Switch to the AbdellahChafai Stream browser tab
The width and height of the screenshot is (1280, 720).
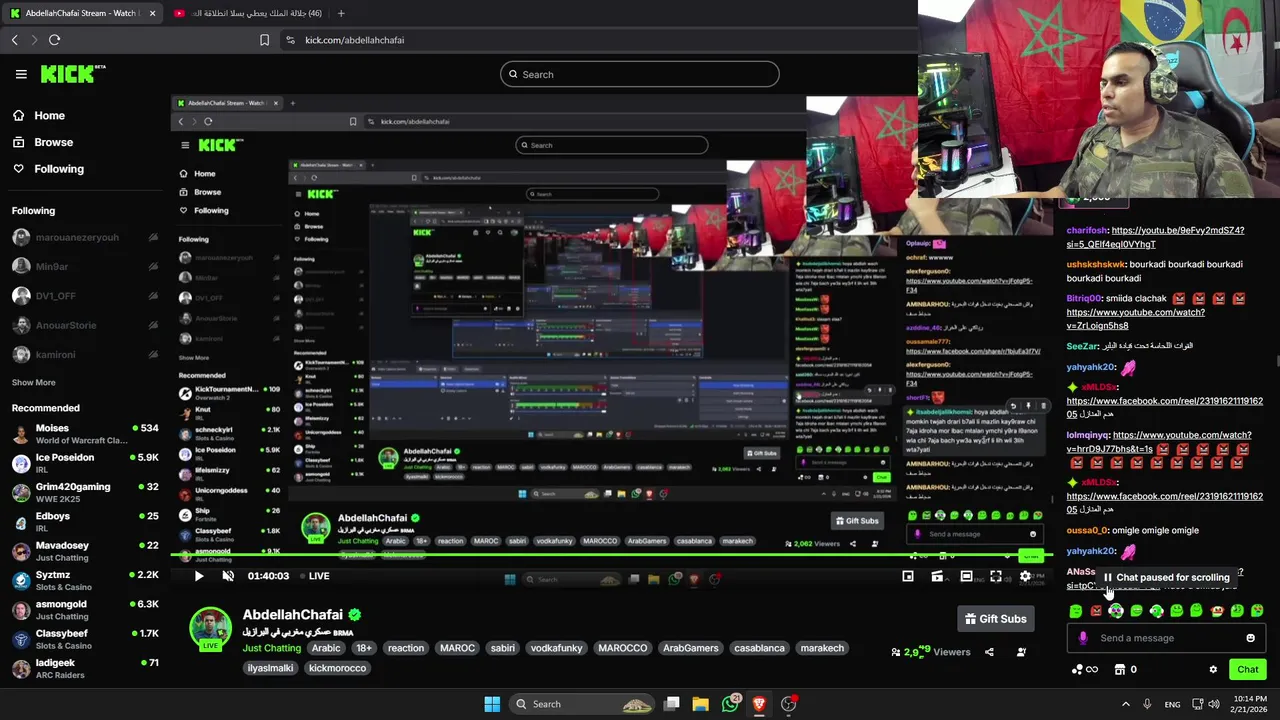tap(80, 13)
